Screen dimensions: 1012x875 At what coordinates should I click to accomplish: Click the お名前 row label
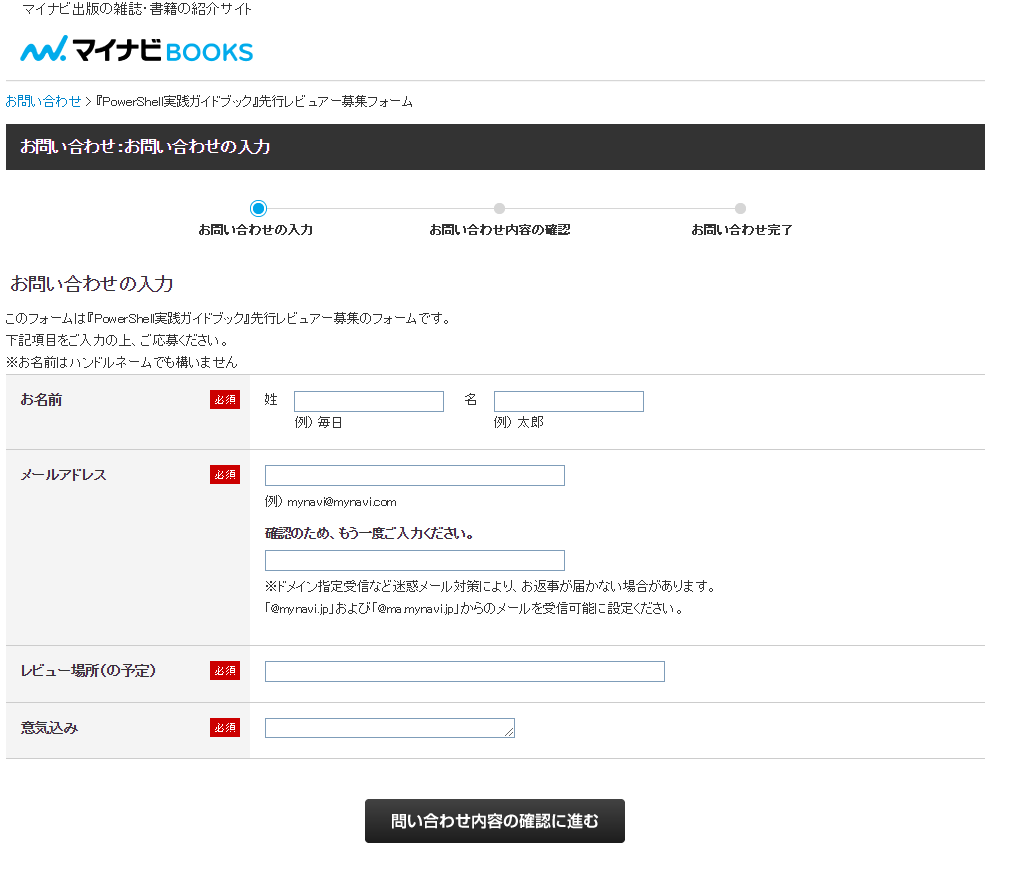pos(41,399)
